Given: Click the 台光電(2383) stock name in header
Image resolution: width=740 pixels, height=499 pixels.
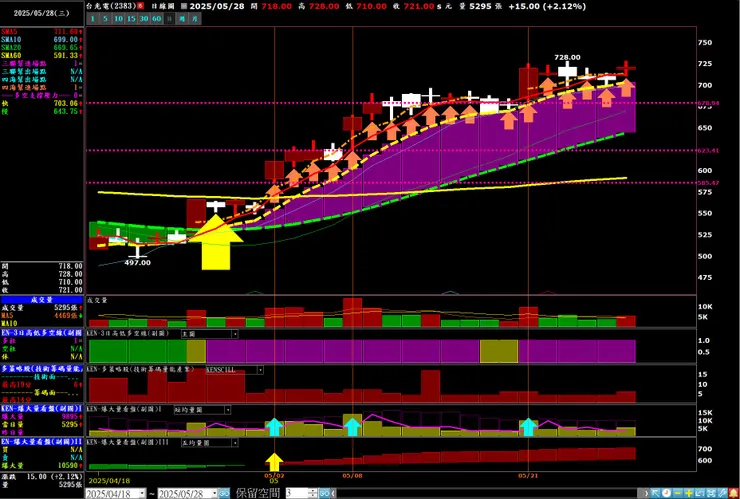Looking at the screenshot, I should (x=111, y=6).
